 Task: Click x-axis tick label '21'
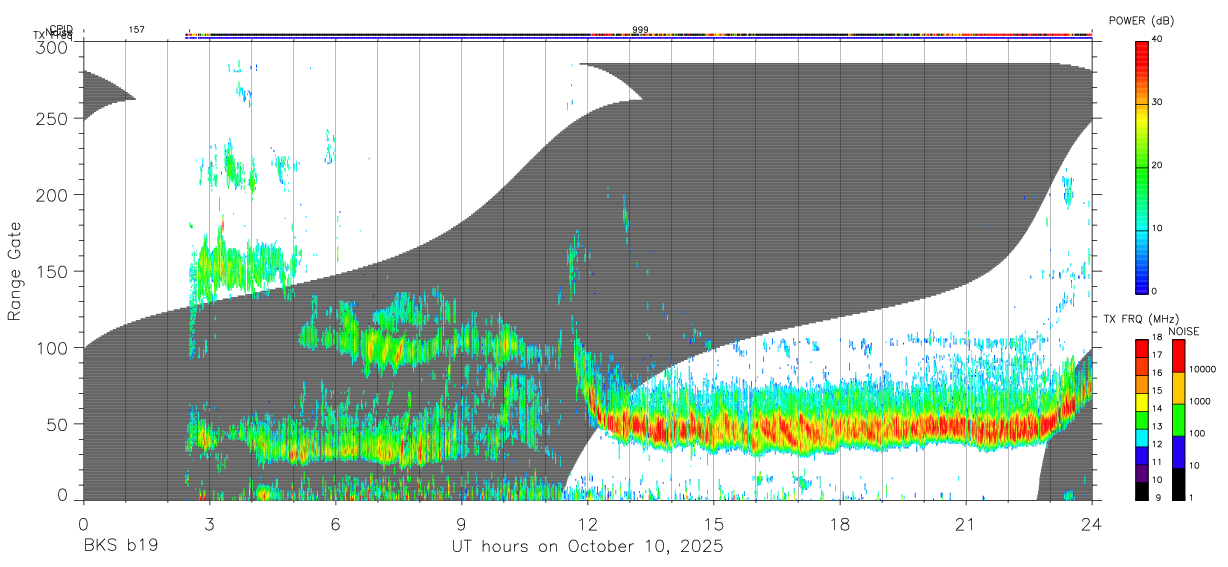point(966,524)
